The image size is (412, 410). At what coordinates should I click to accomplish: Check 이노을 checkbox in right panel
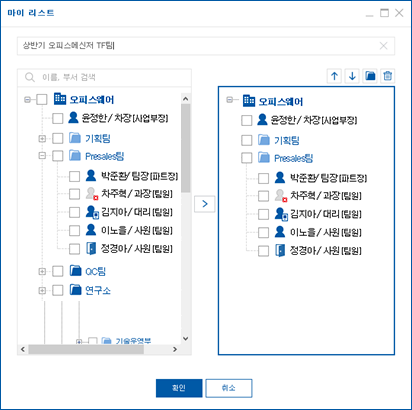click(x=263, y=232)
